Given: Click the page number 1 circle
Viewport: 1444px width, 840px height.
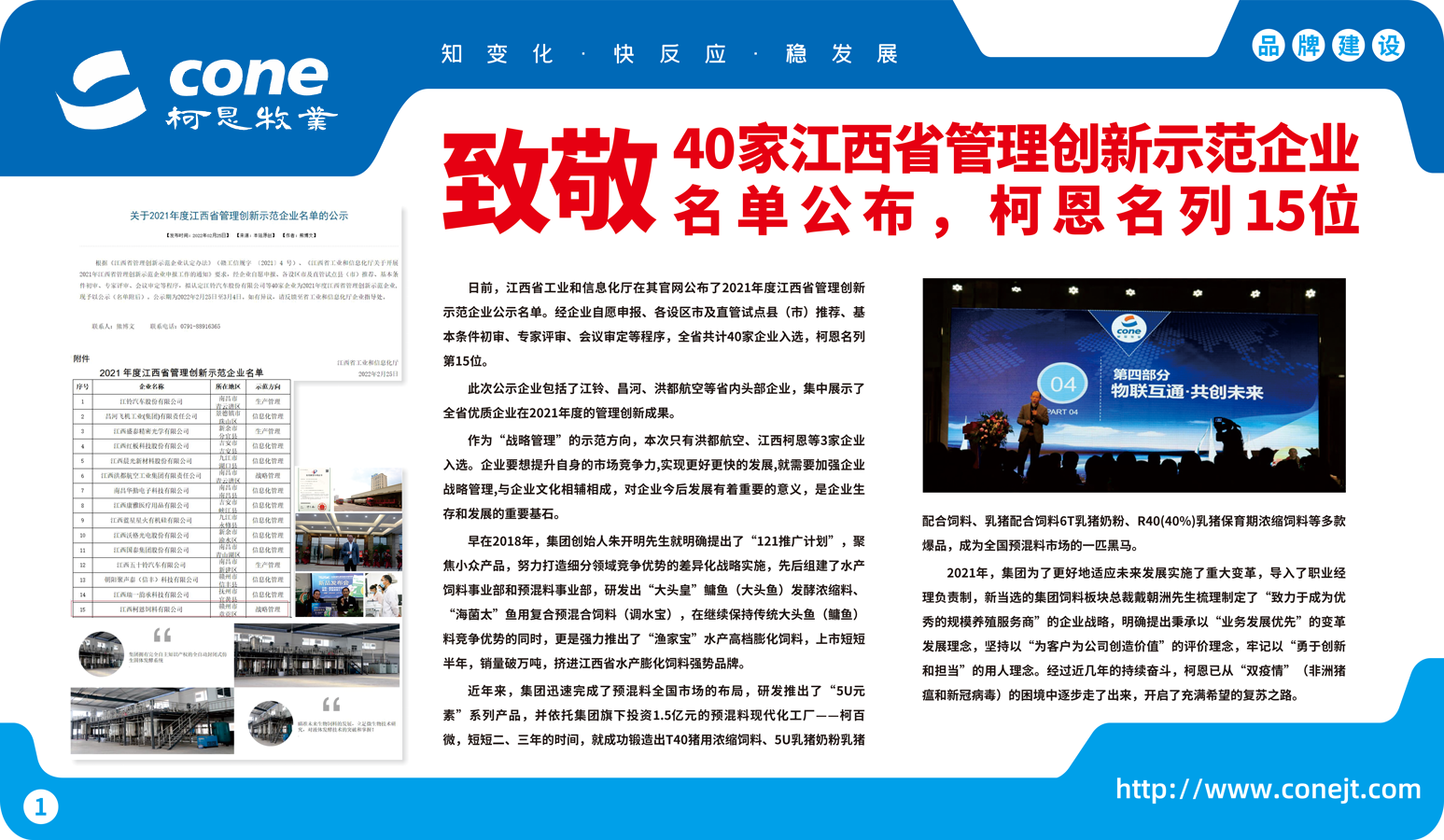Looking at the screenshot, I should (40, 806).
